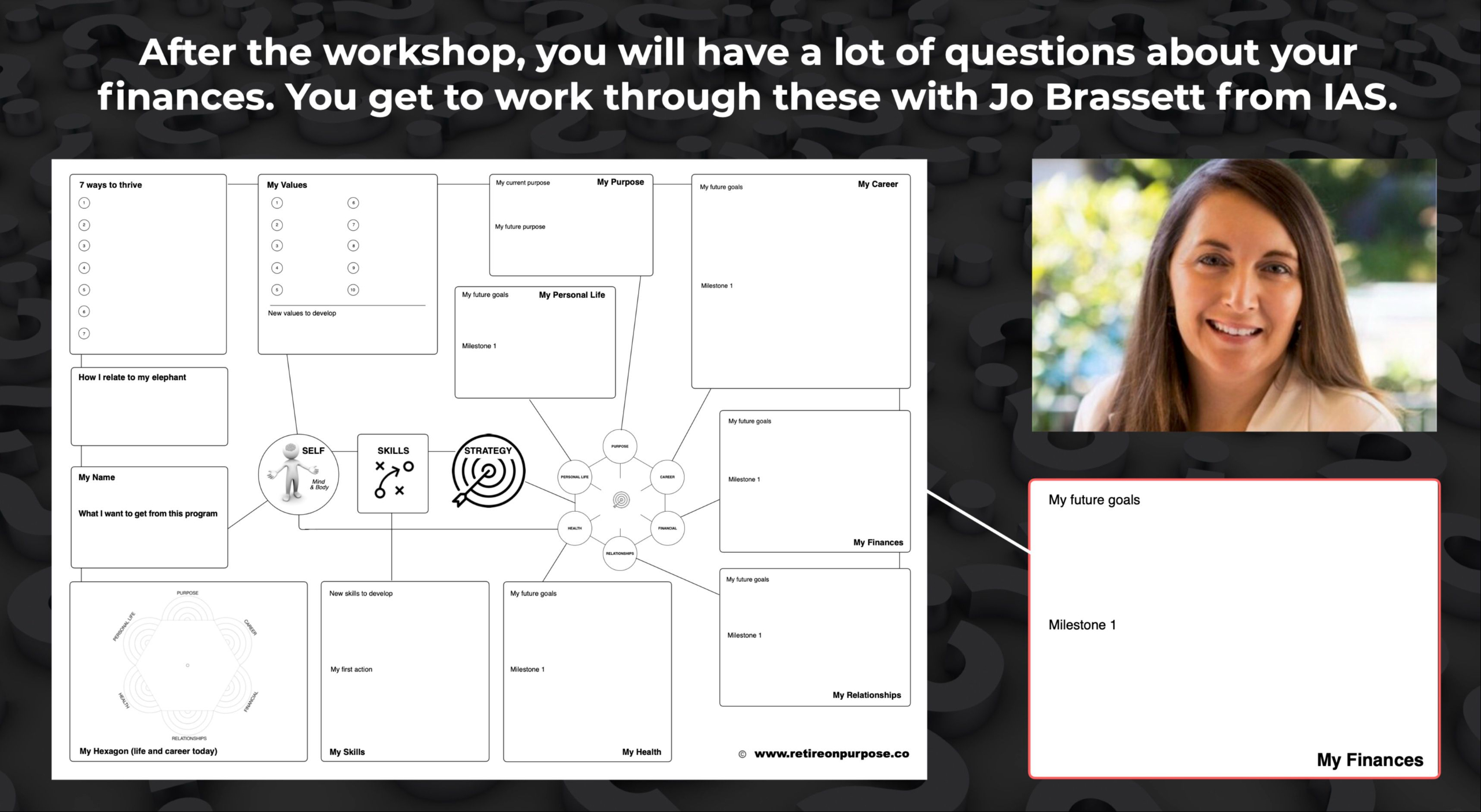
Task: Click the How I relate to my elephant box
Action: [x=149, y=407]
